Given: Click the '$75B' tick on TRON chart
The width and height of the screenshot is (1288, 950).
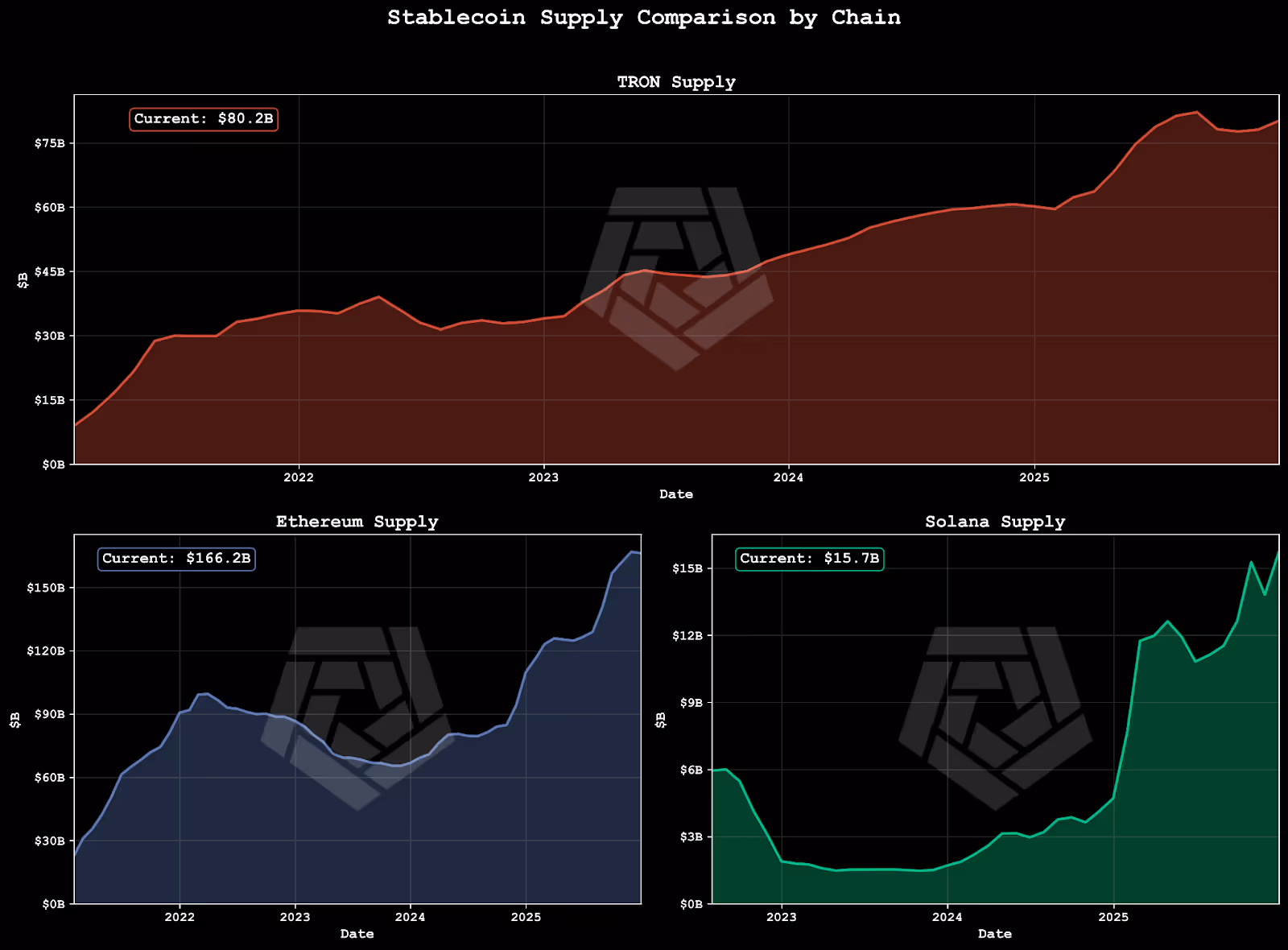Looking at the screenshot, I should coord(50,143).
